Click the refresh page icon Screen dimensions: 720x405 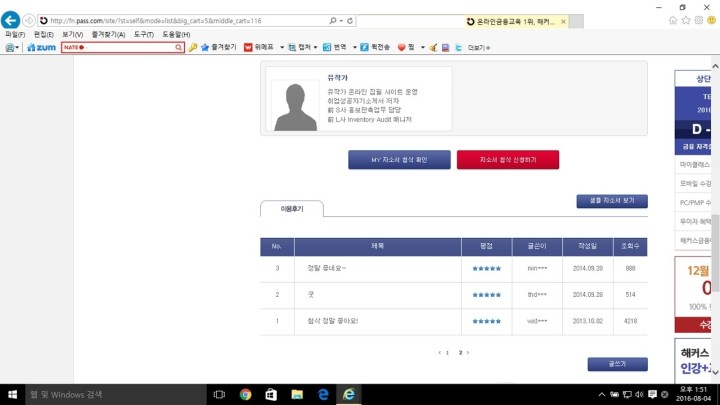pyautogui.click(x=350, y=21)
